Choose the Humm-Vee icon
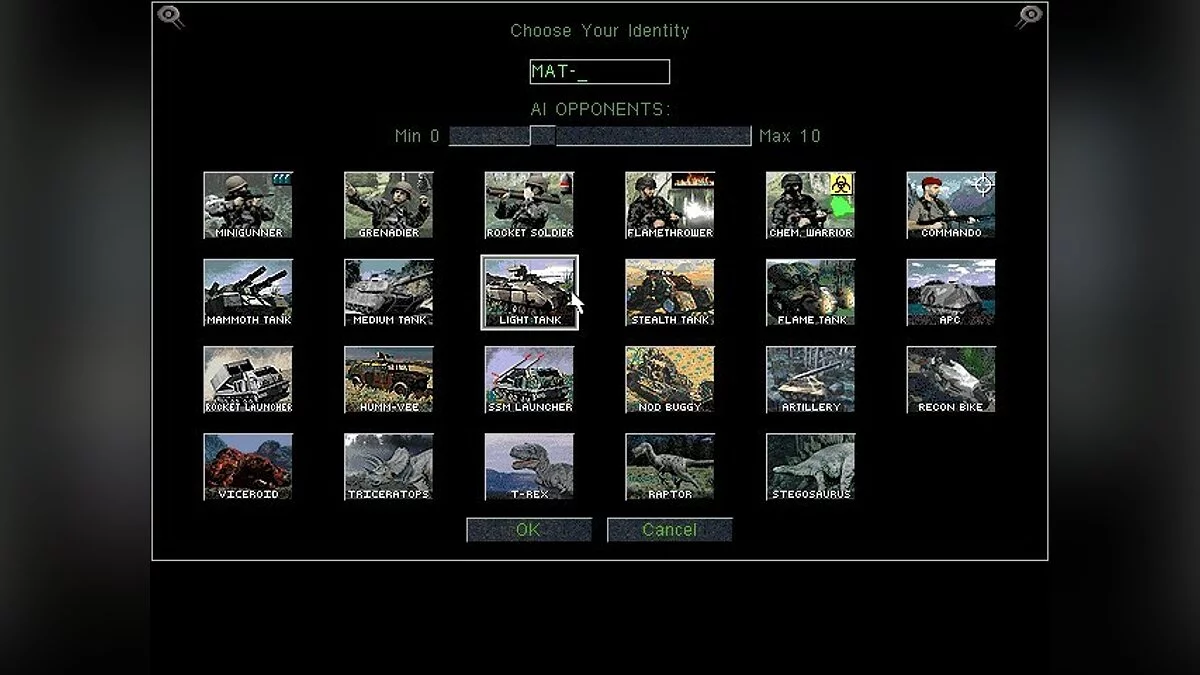Screen dimensions: 1200x675 (389, 379)
